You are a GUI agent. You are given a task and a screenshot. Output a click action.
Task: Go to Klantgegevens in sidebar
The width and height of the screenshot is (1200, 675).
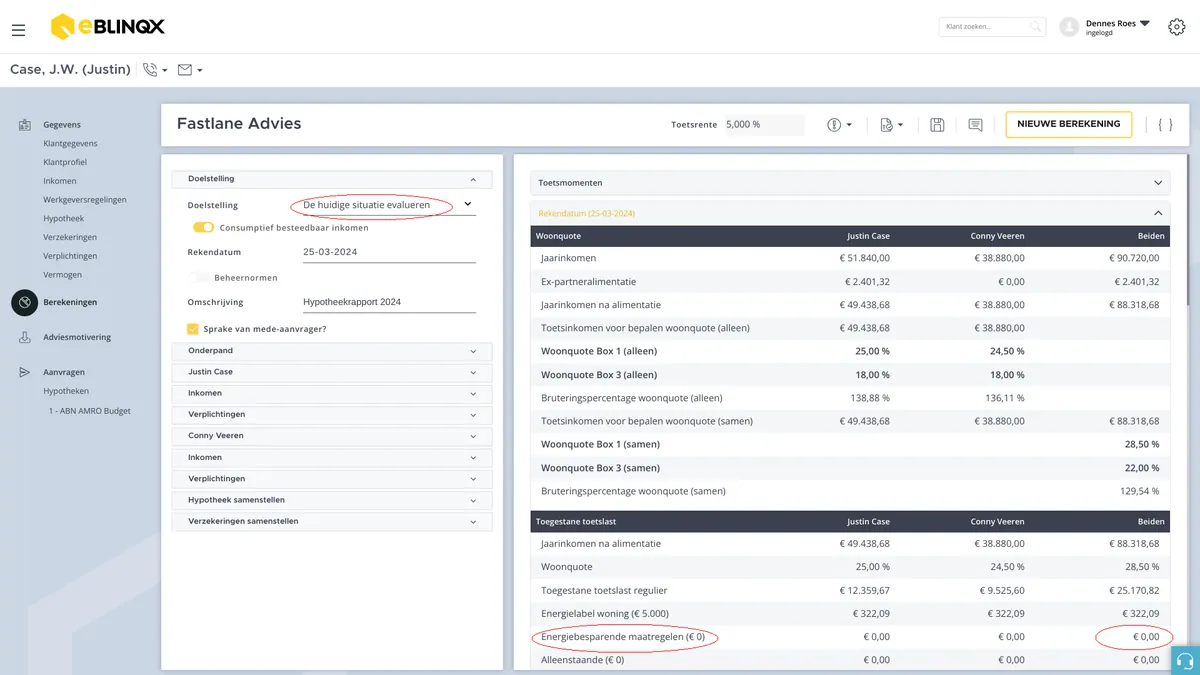pos(70,143)
